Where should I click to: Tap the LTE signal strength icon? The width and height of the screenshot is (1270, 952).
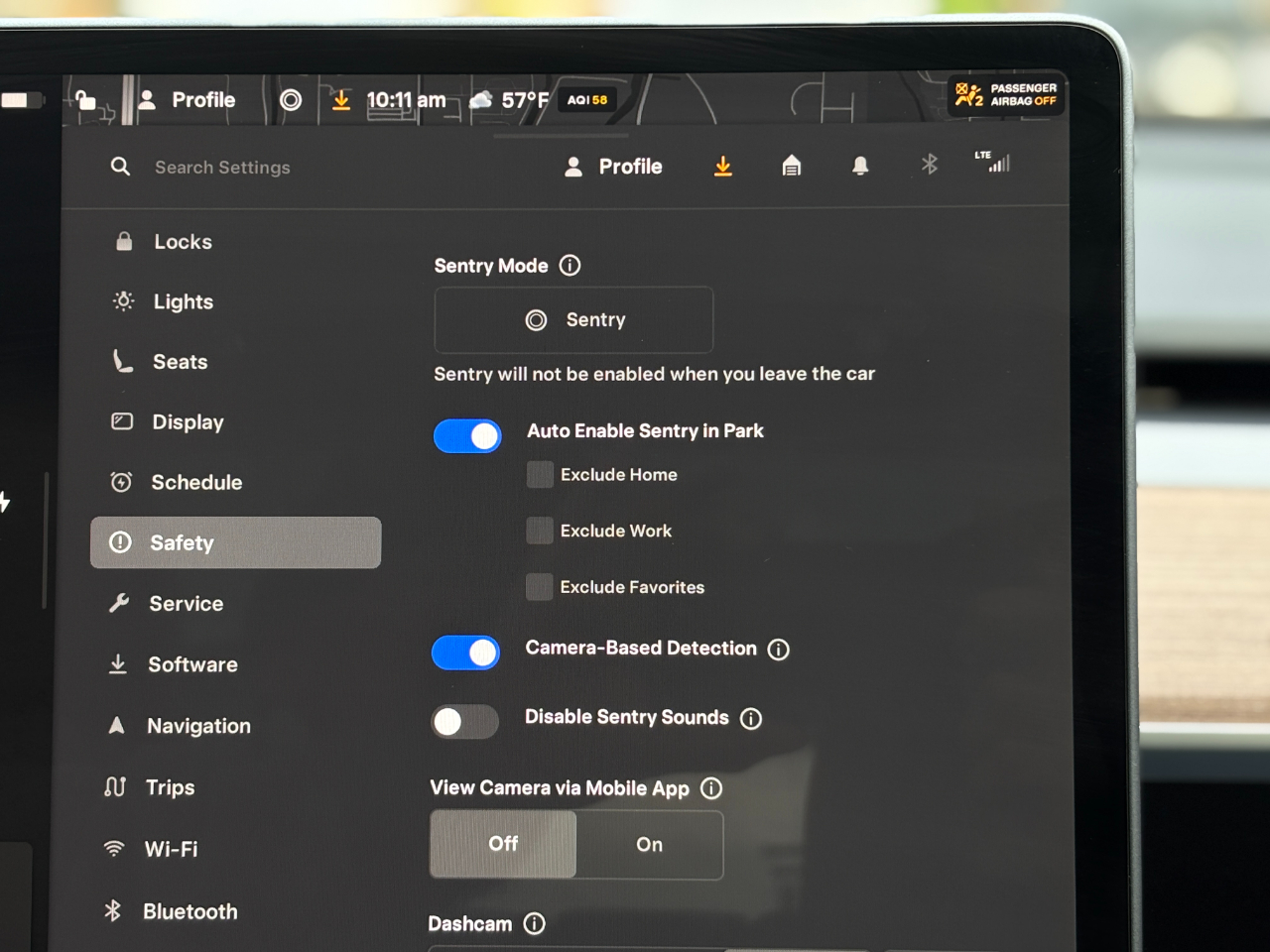[993, 162]
